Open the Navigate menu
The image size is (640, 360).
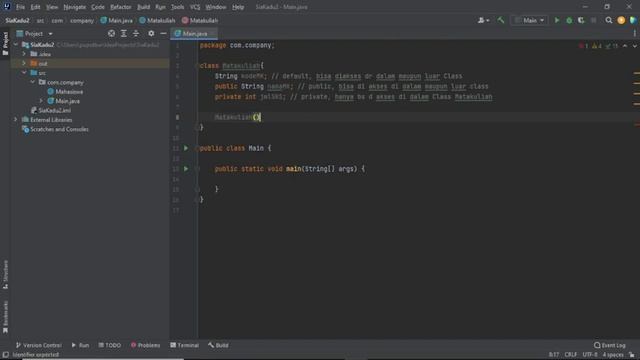click(75, 7)
